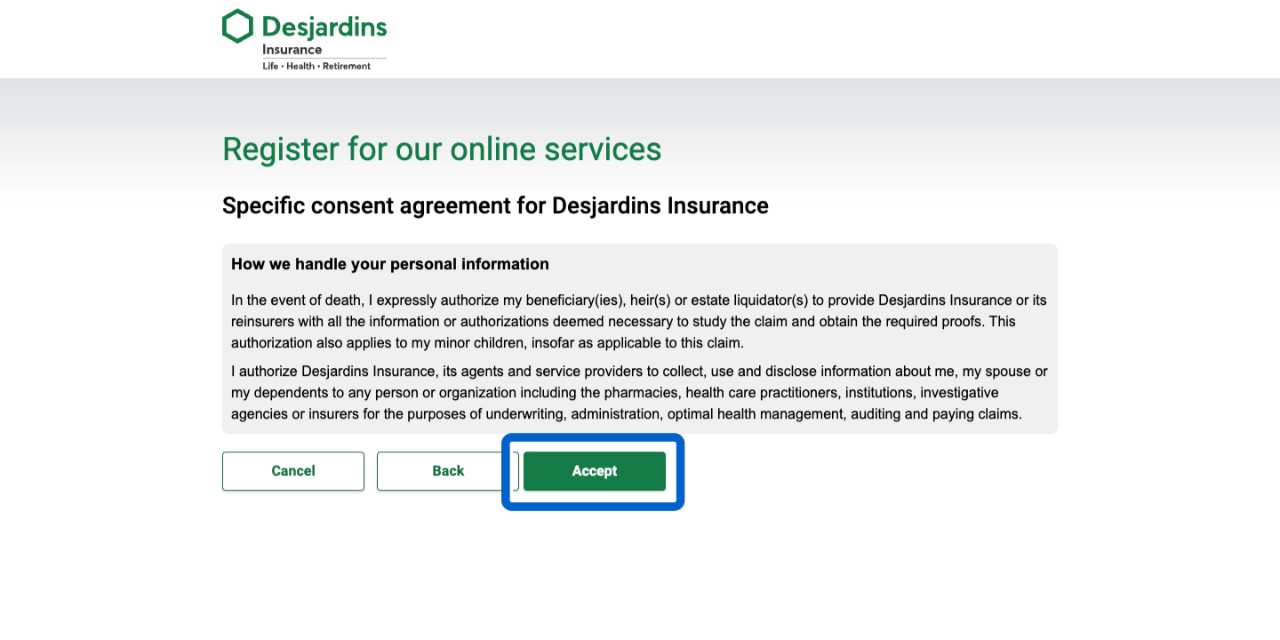This screenshot has width=1280, height=640.
Task: Click How we handle your personal information heading
Action: pyautogui.click(x=390, y=264)
